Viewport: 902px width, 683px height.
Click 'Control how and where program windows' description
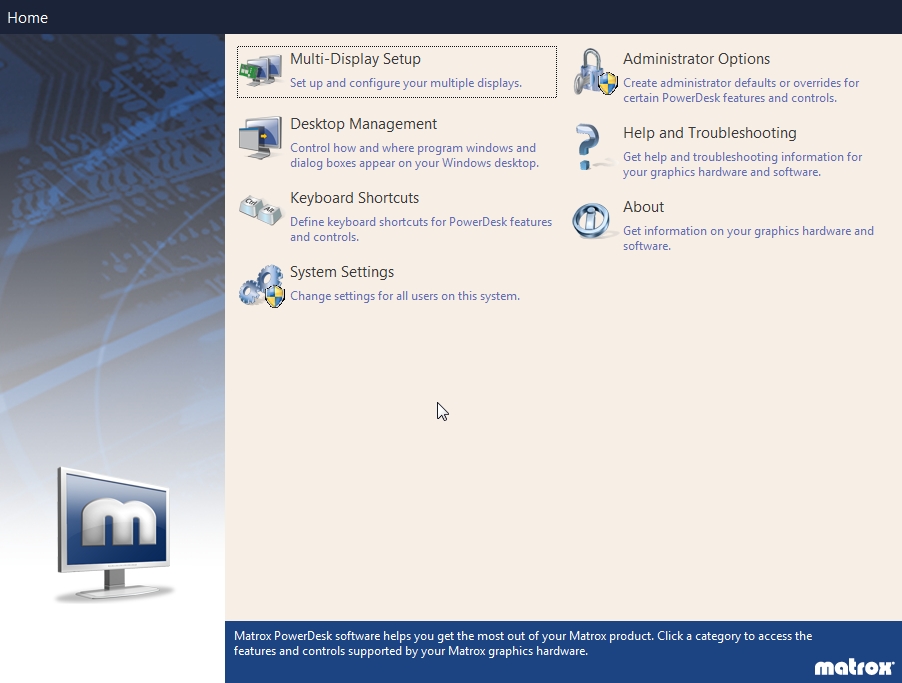tap(415, 155)
